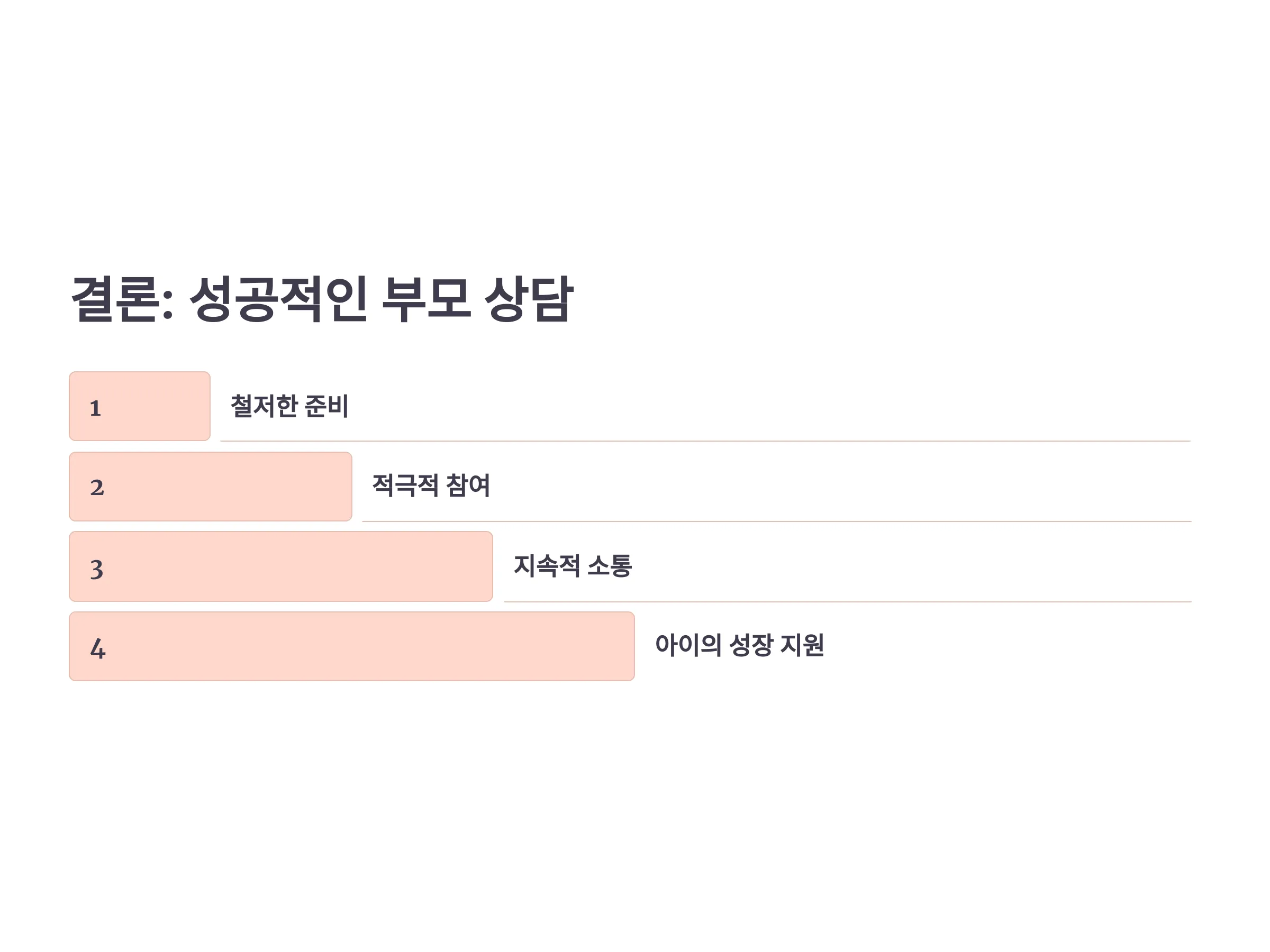Select the pink bar for step 3
The width and height of the screenshot is (1270, 952).
click(281, 566)
